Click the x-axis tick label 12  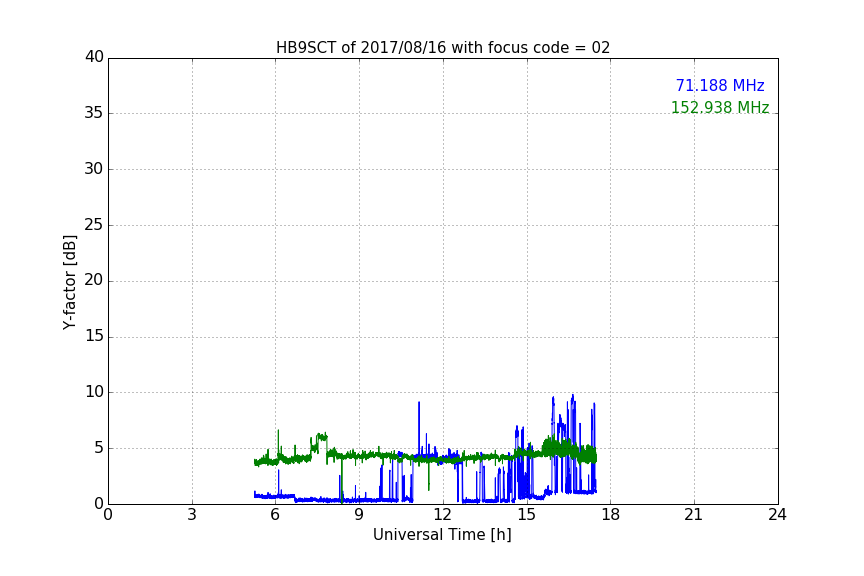pos(443,516)
